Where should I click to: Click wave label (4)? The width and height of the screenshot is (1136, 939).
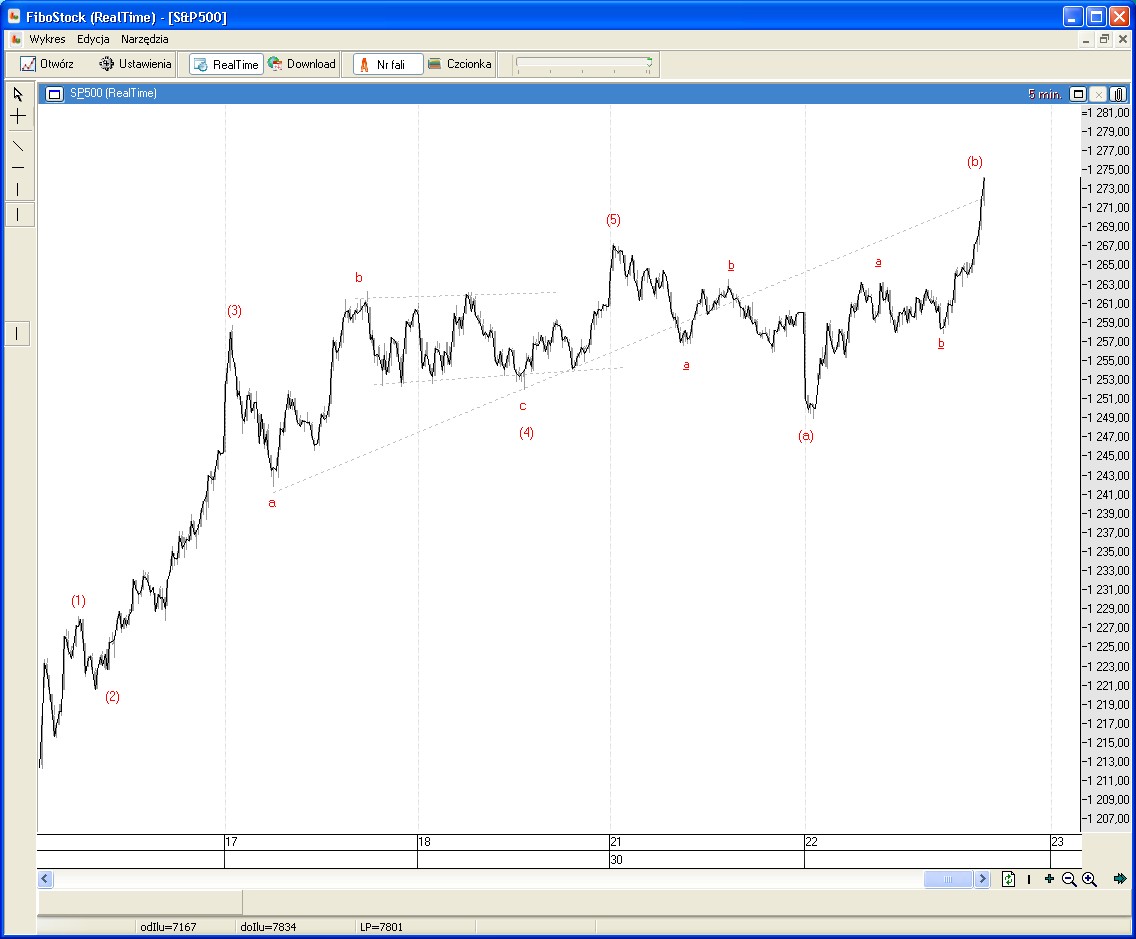(x=526, y=433)
